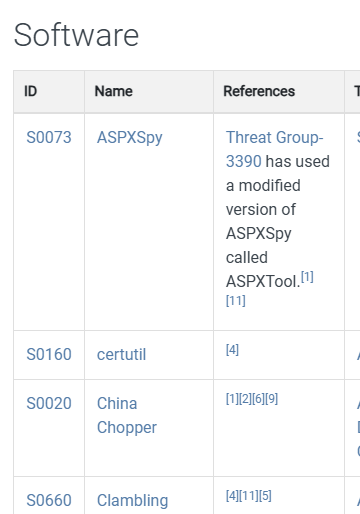Open citation [4] in certutil row
The height and width of the screenshot is (514, 360).
(x=232, y=350)
